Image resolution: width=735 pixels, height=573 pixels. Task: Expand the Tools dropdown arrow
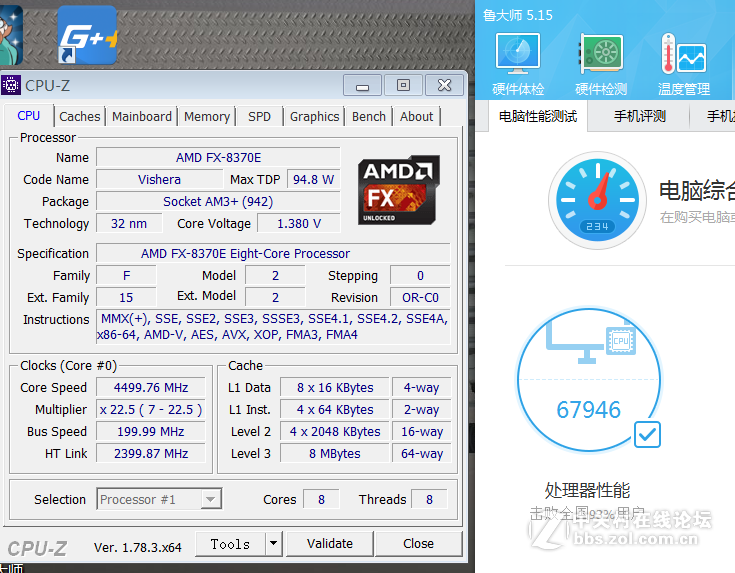pos(273,544)
